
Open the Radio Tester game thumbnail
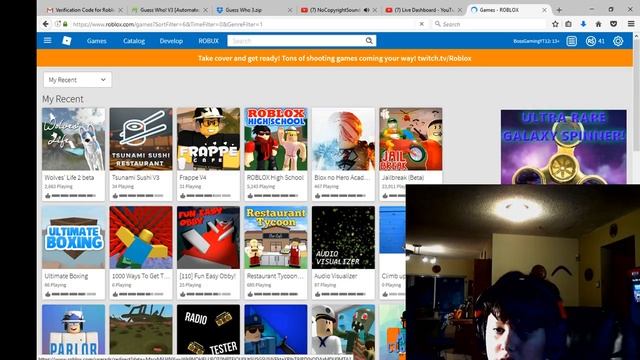coord(209,329)
